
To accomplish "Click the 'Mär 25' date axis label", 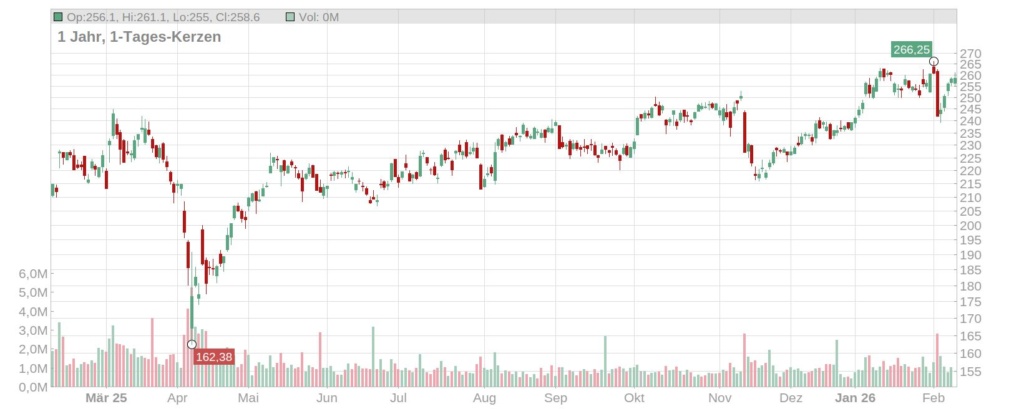I will coord(106,397).
